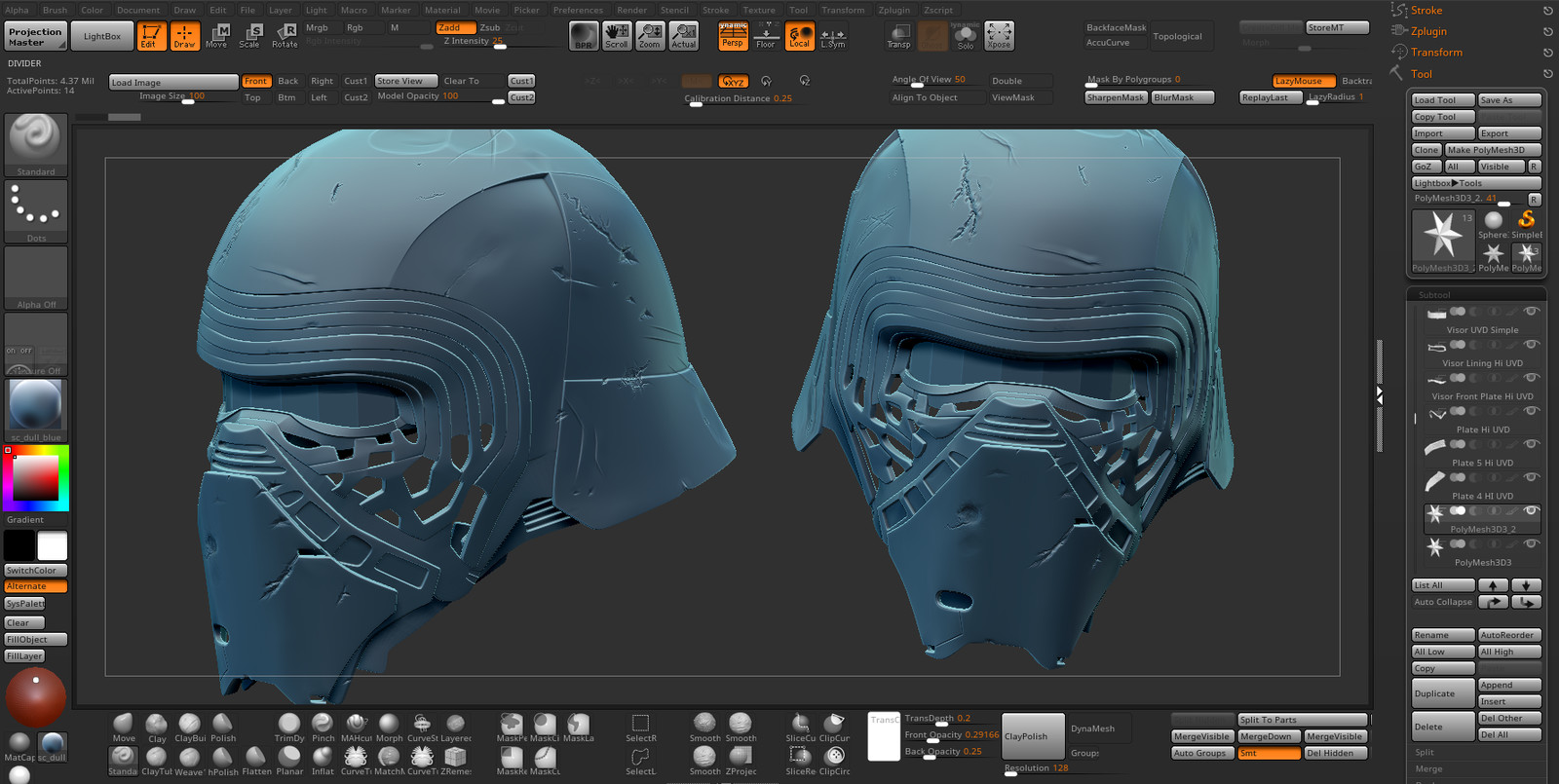Click the Split To Parts button

click(1302, 720)
